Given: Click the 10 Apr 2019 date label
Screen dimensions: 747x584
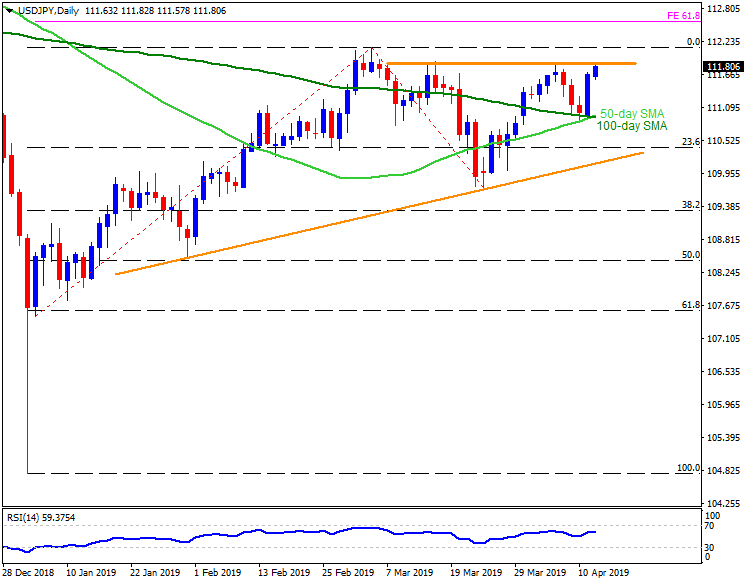Looking at the screenshot, I should (602, 573).
